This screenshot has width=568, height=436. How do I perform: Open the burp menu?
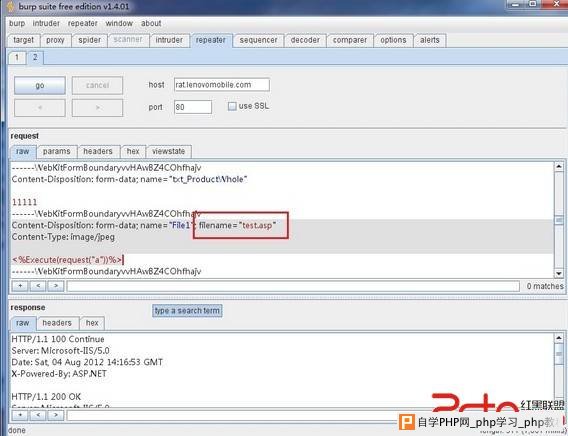click(17, 24)
